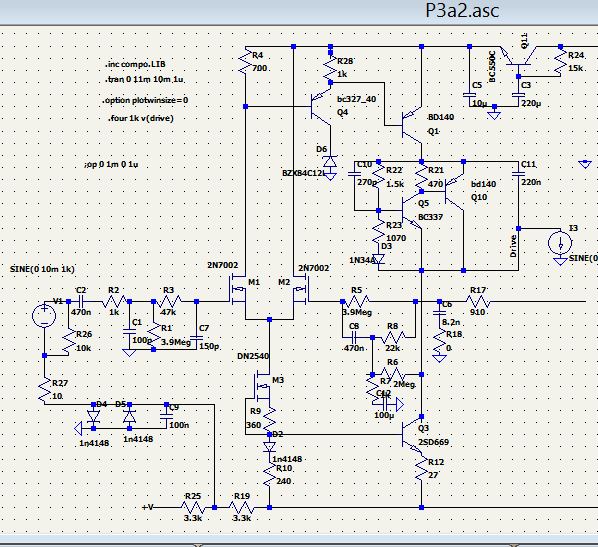Select the M3 DN2540 MOSFET symbol
The image size is (598, 547).
tap(262, 387)
